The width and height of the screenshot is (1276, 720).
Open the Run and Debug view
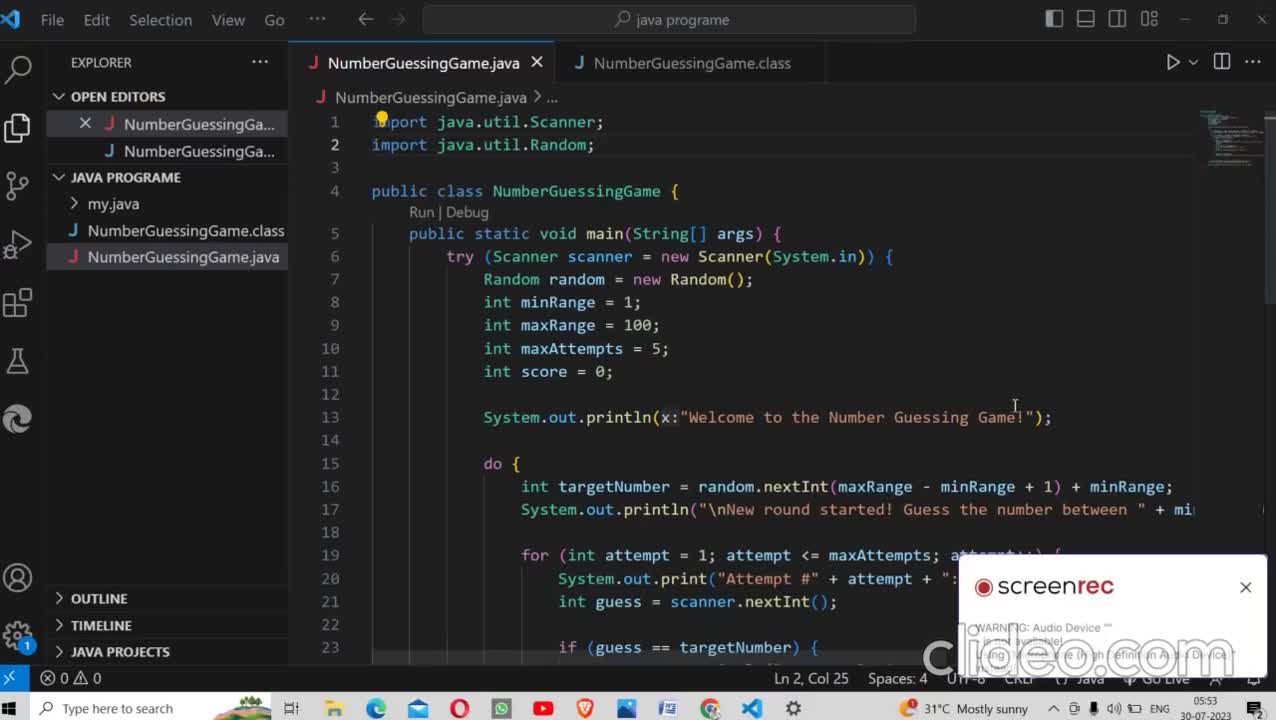tap(18, 244)
